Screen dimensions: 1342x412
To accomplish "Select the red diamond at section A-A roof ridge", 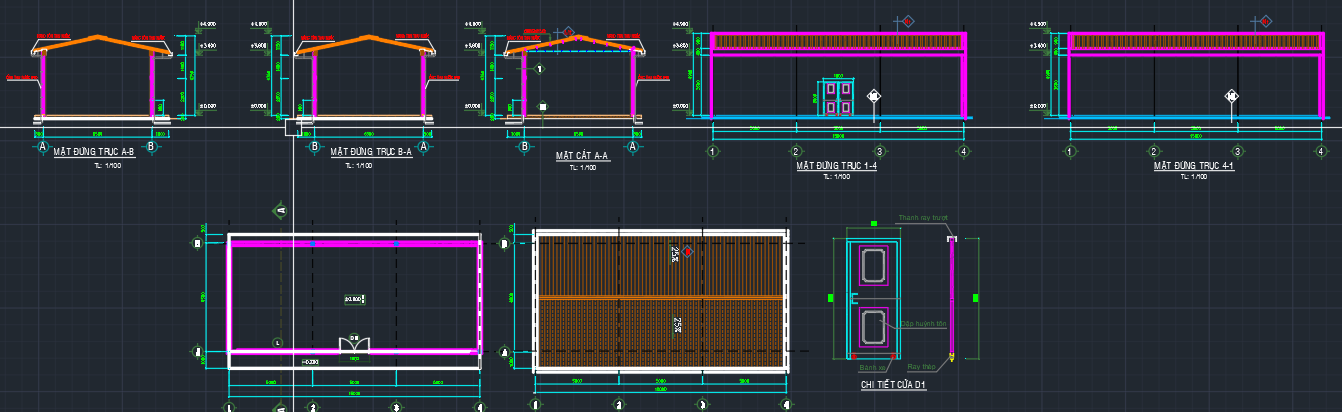I will coord(569,32).
